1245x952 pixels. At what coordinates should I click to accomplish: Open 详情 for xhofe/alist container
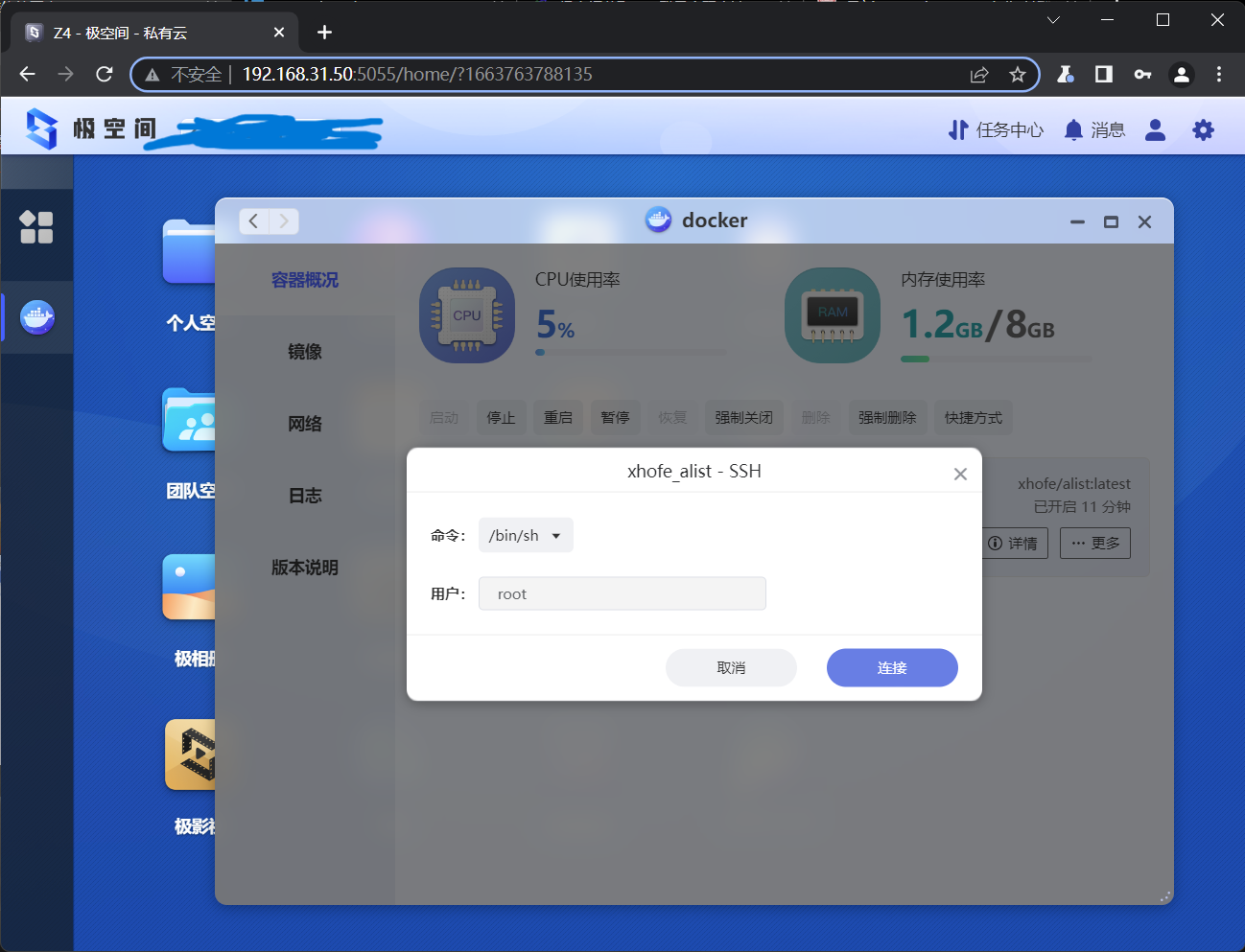[1014, 543]
